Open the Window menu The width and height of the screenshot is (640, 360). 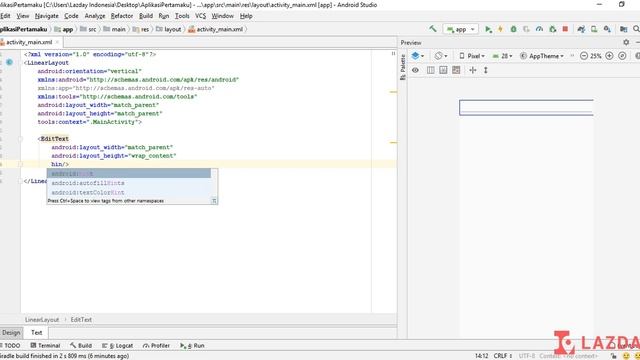222,16
